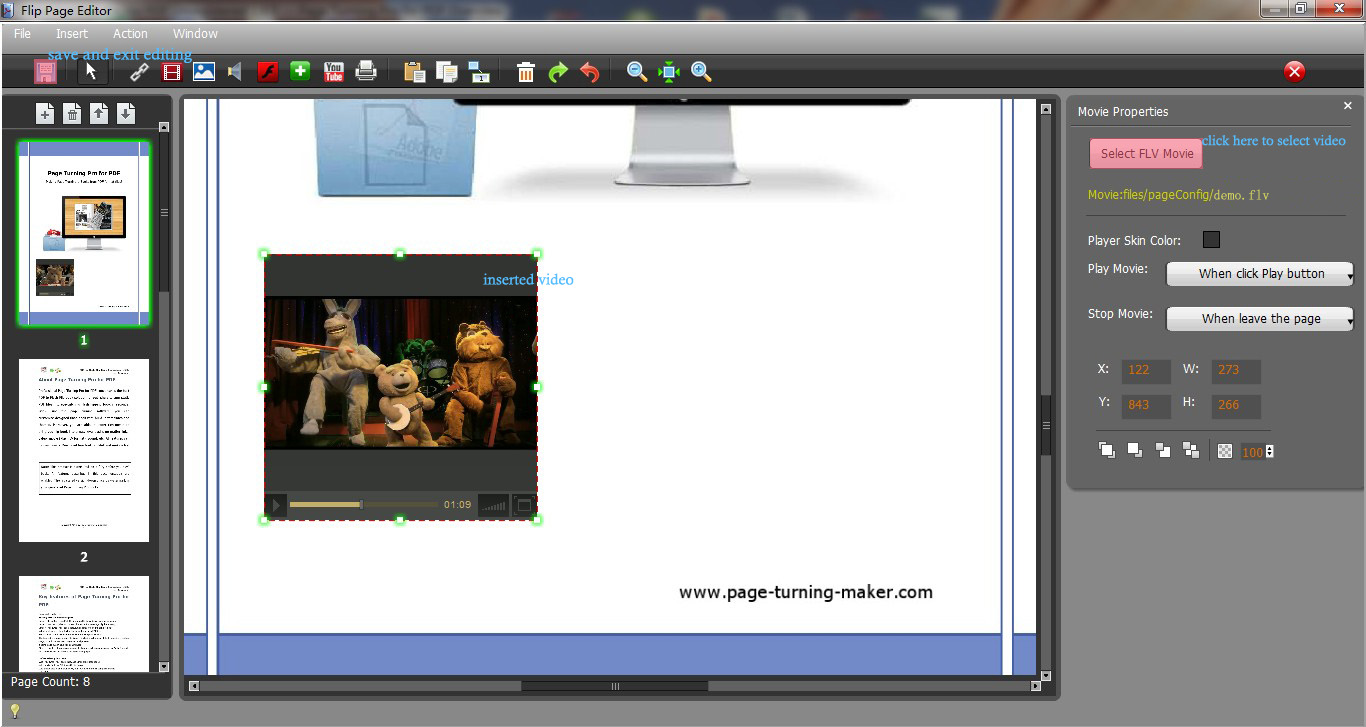Viewport: 1366px width, 727px height.
Task: Open the Stop Movie dropdown
Action: [1260, 318]
